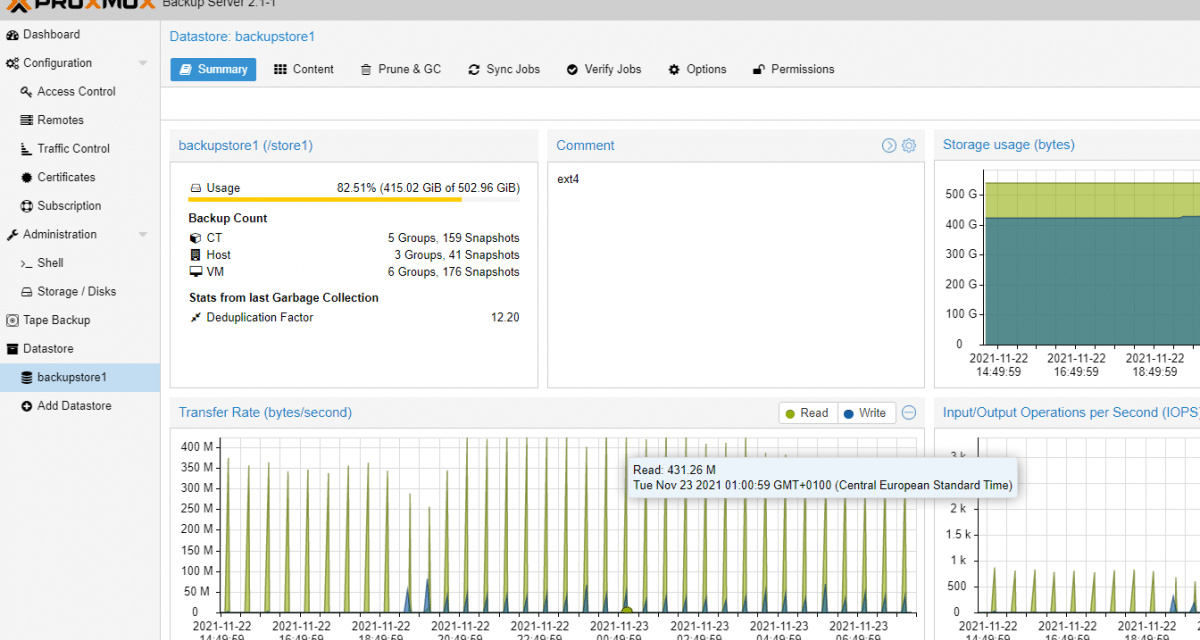The image size is (1200, 640).
Task: Toggle the Read series in Transfer Rate legend
Action: [x=807, y=412]
